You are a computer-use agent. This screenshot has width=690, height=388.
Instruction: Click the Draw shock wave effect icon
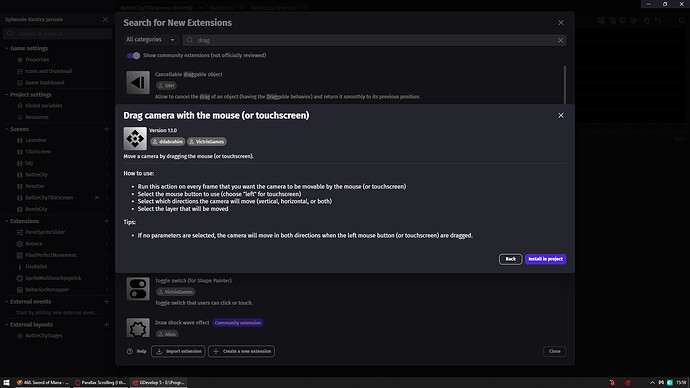click(138, 328)
